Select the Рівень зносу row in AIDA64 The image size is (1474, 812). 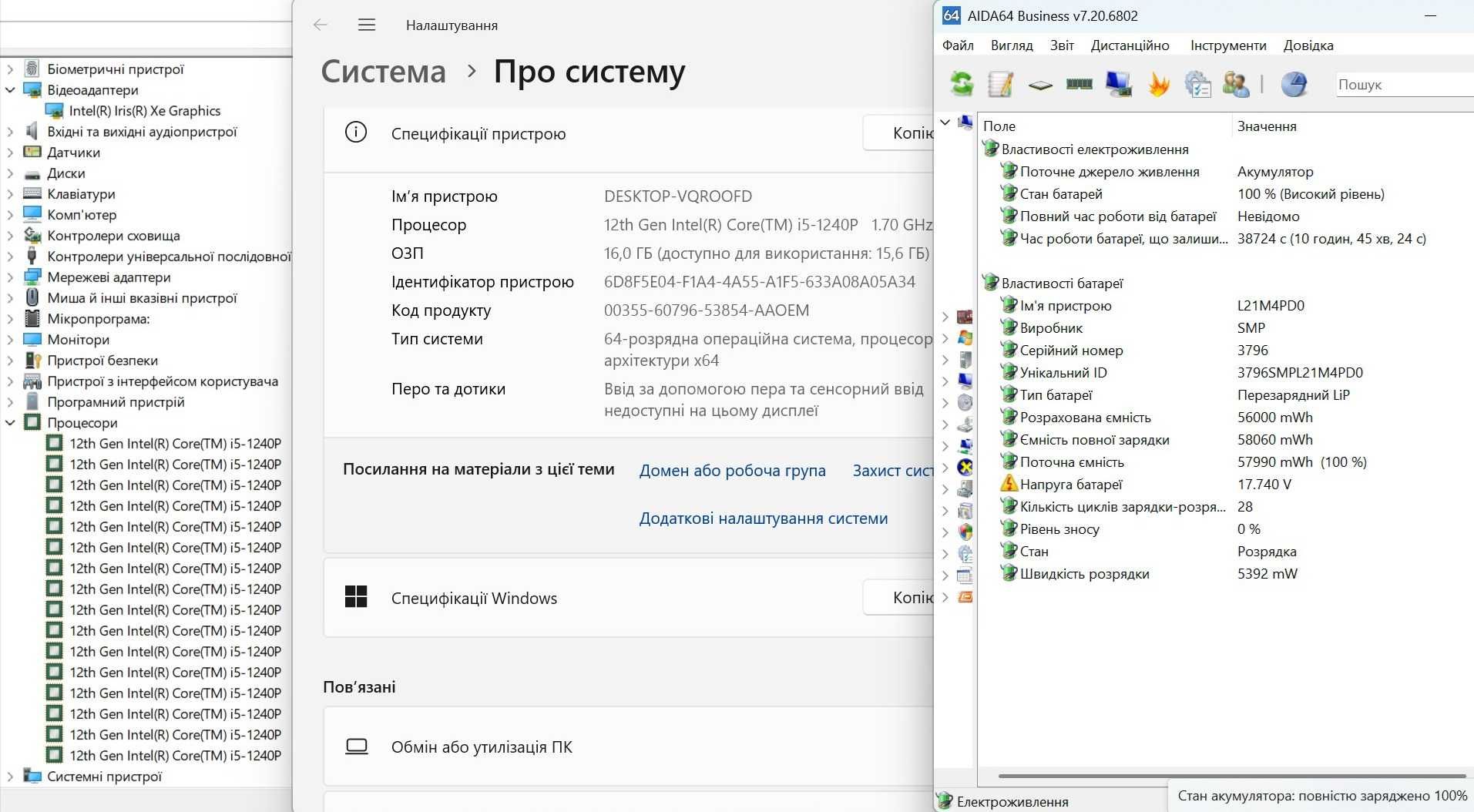pos(1225,528)
